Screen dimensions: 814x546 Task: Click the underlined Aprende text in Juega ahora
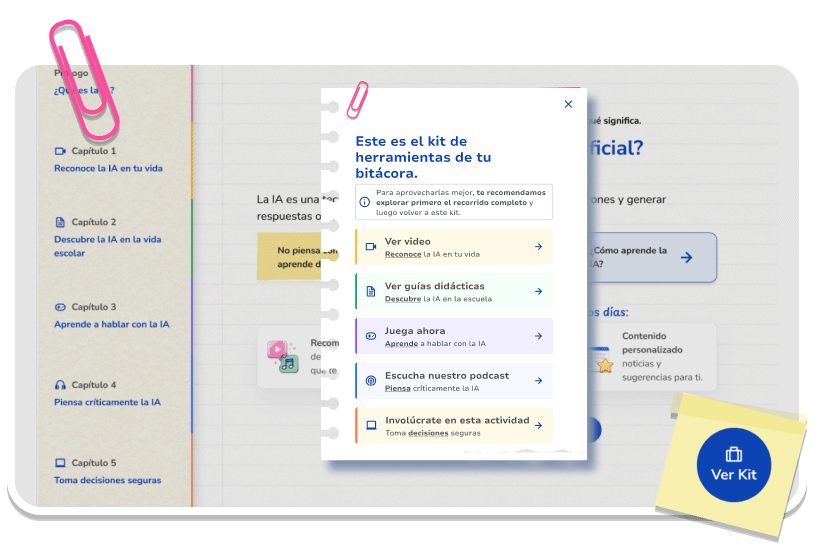401,344
